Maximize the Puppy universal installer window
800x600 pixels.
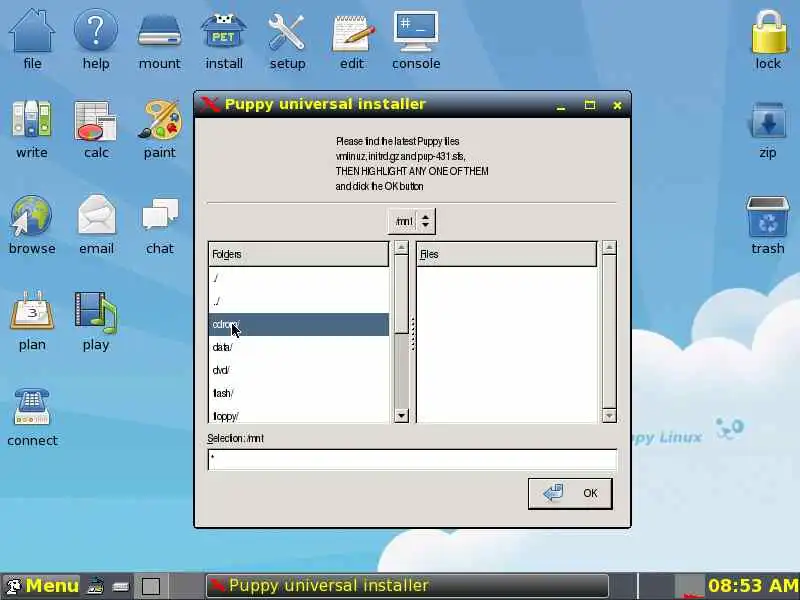pos(590,106)
